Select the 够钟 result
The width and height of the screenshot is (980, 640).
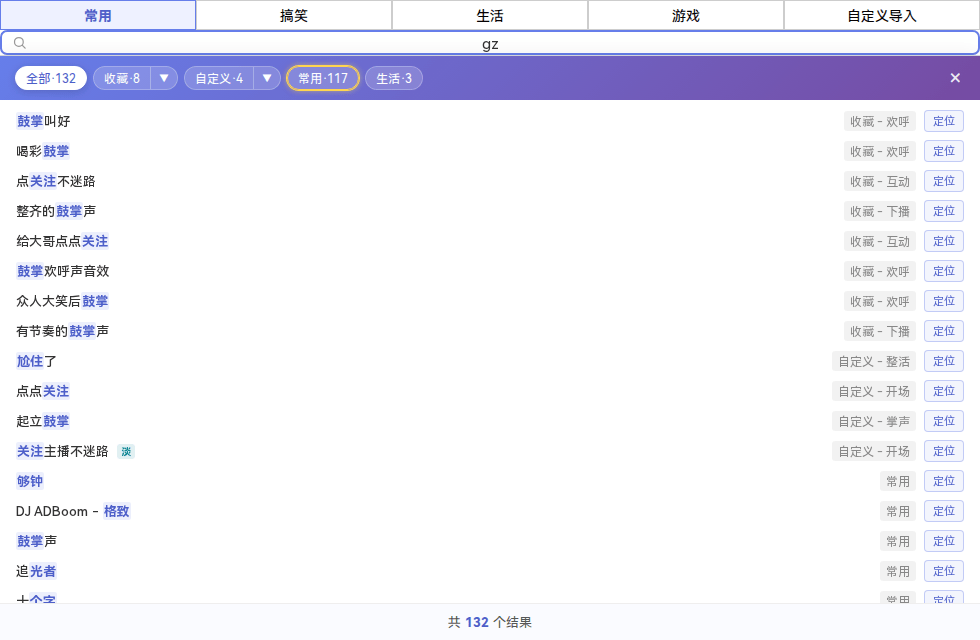30,481
